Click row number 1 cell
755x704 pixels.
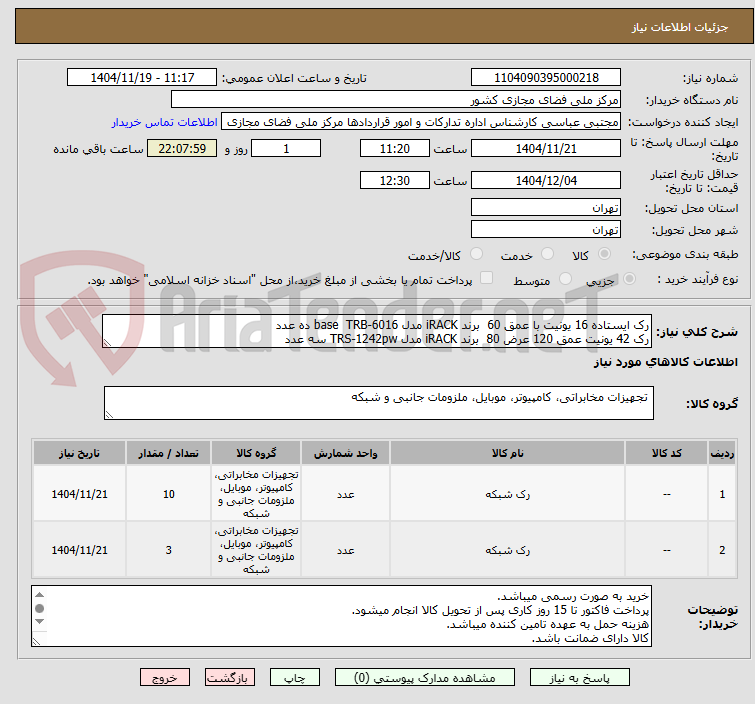722,494
